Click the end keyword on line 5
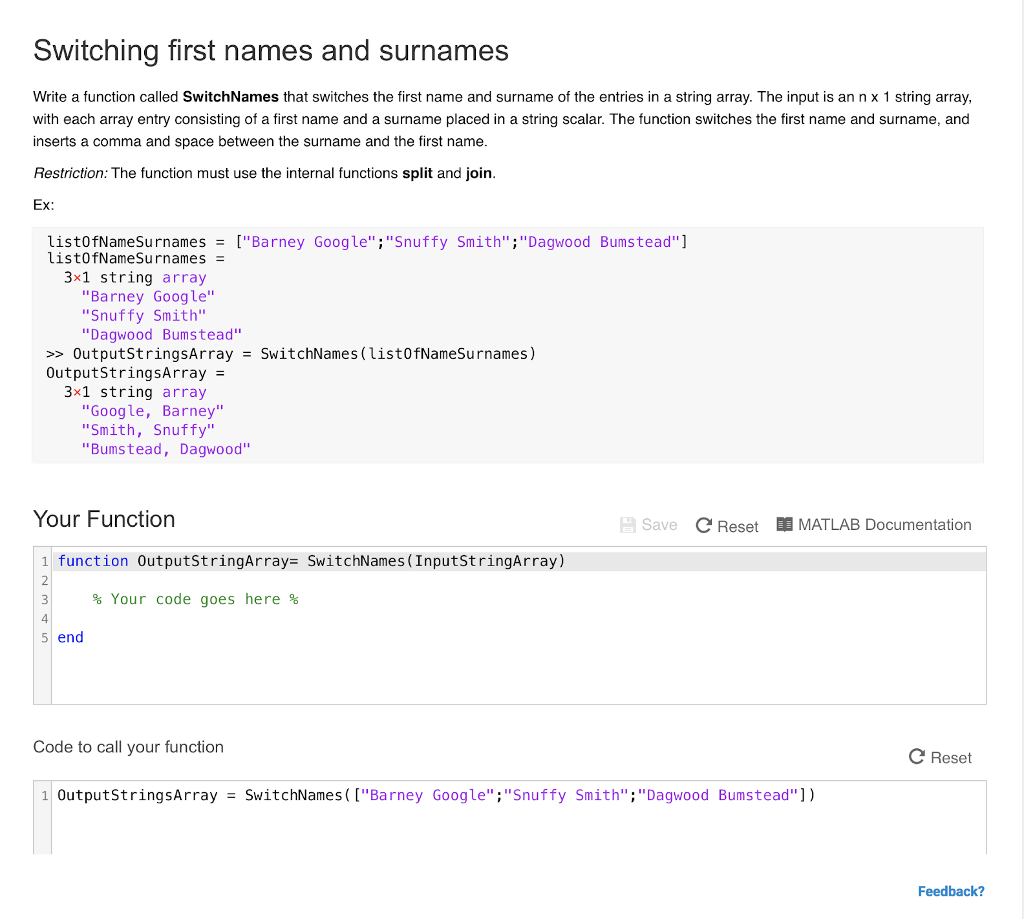Screen dimensions: 1024x919 pos(70,637)
